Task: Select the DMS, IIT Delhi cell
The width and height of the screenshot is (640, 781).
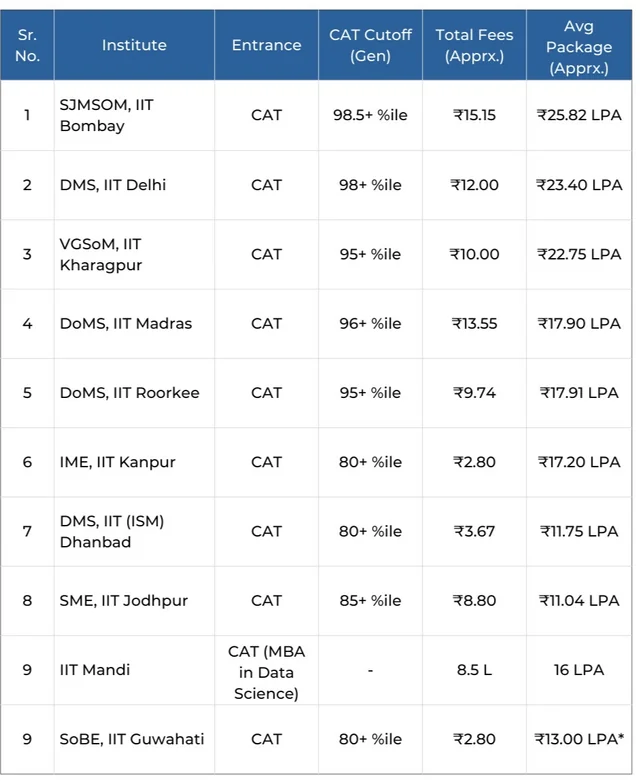Action: (113, 185)
